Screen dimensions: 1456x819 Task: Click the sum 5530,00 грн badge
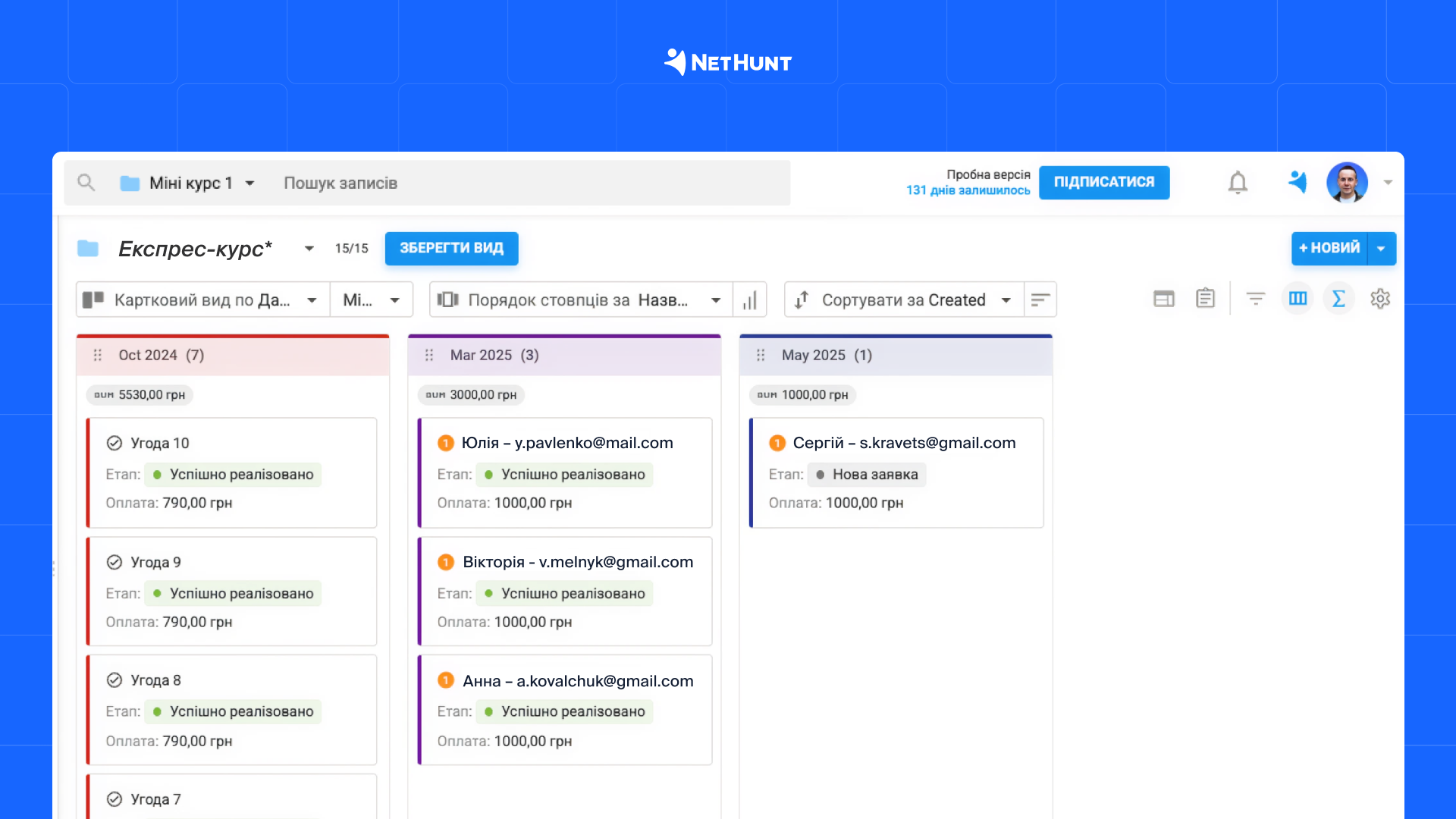tap(140, 394)
